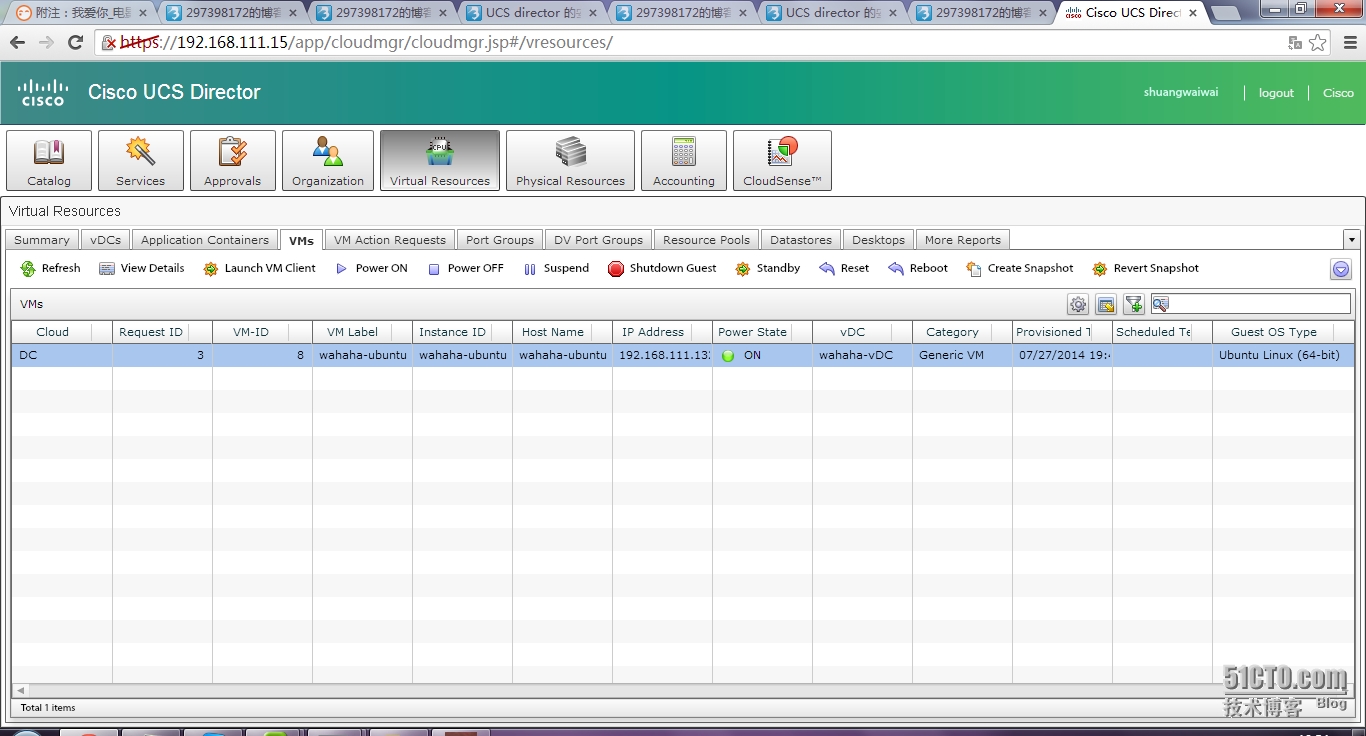Viewport: 1366px width, 736px height.
Task: Suspend the selected VM
Action: [x=556, y=268]
